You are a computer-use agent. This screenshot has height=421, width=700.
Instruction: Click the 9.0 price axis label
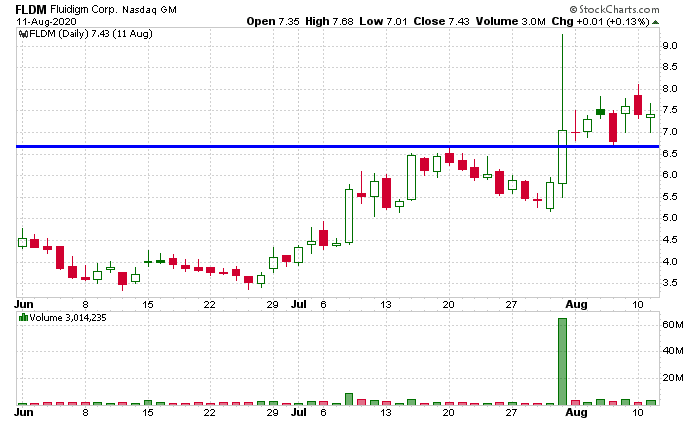pos(670,46)
